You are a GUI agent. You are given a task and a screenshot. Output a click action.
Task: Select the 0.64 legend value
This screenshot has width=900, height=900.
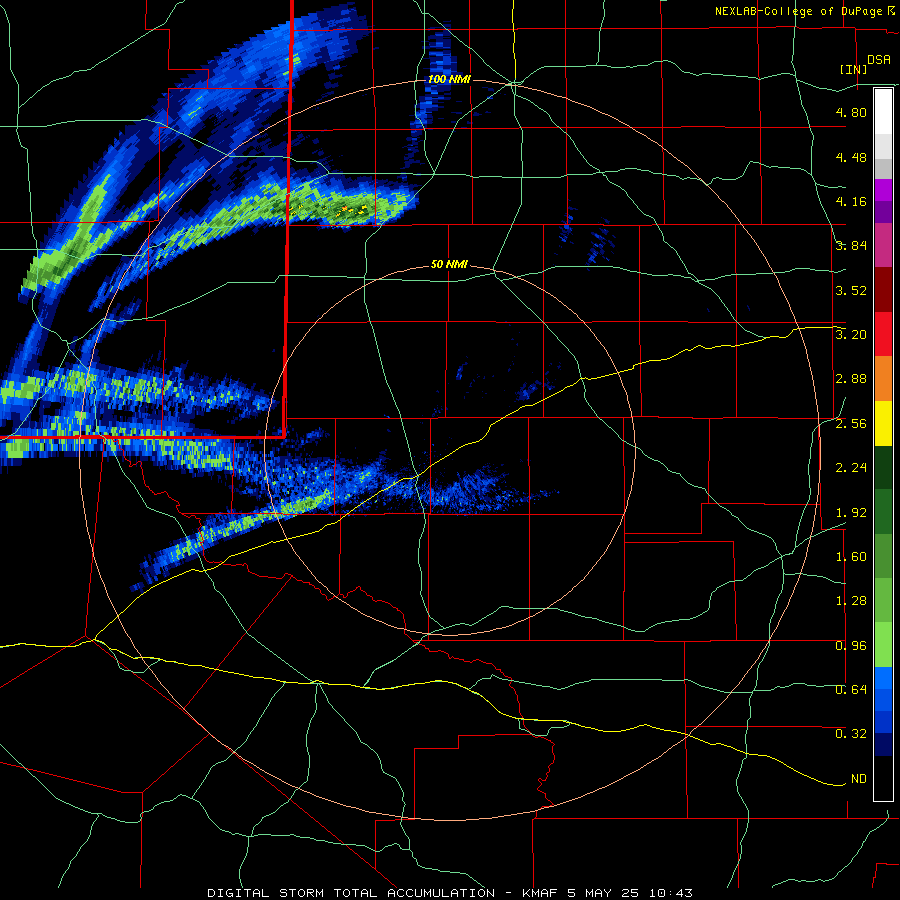tap(851, 690)
